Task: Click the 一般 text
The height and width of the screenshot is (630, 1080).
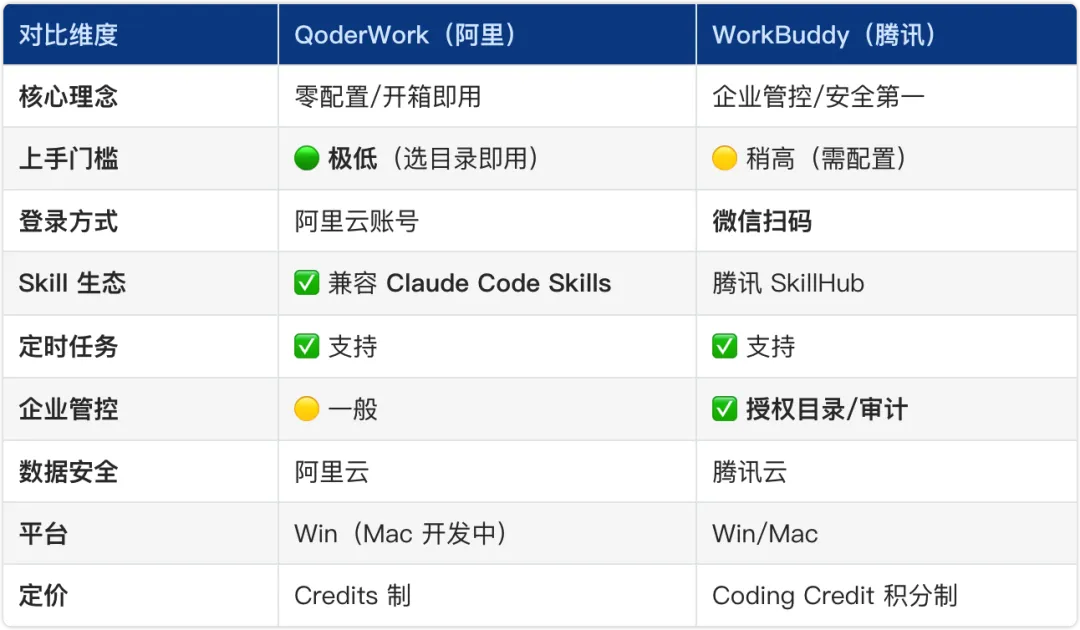Action: pos(353,409)
